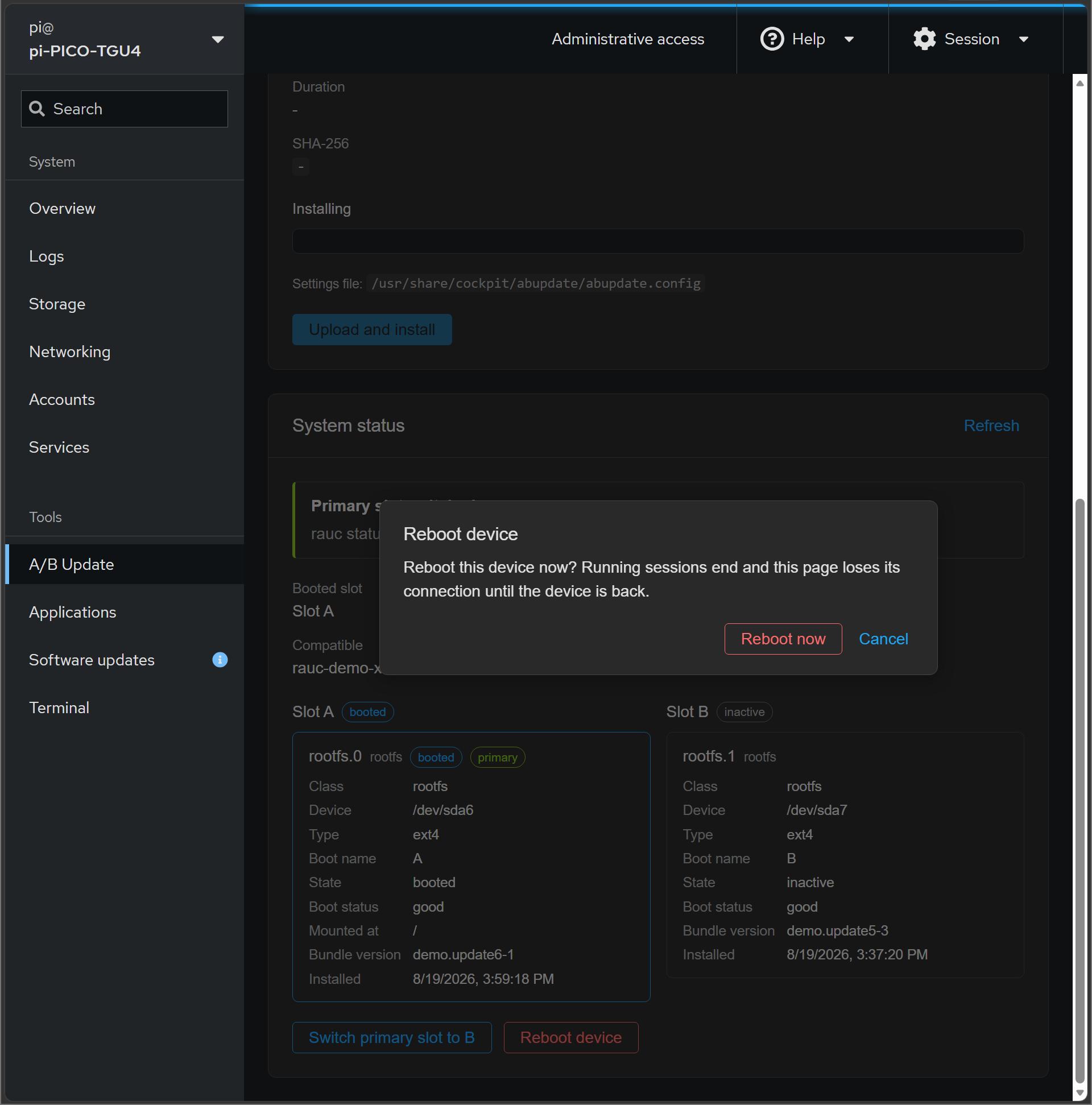Click the Help question mark icon
This screenshot has height=1105, width=1092.
coord(772,39)
